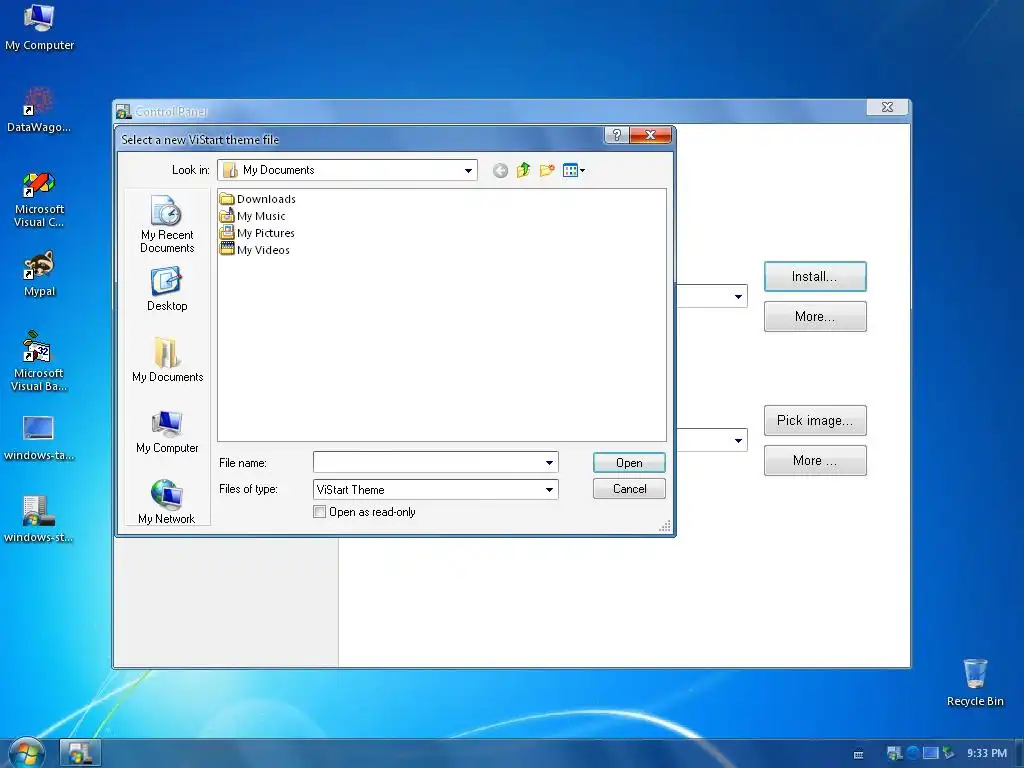Expand the File name dropdown arrow
Image resolution: width=1024 pixels, height=768 pixels.
(x=549, y=462)
